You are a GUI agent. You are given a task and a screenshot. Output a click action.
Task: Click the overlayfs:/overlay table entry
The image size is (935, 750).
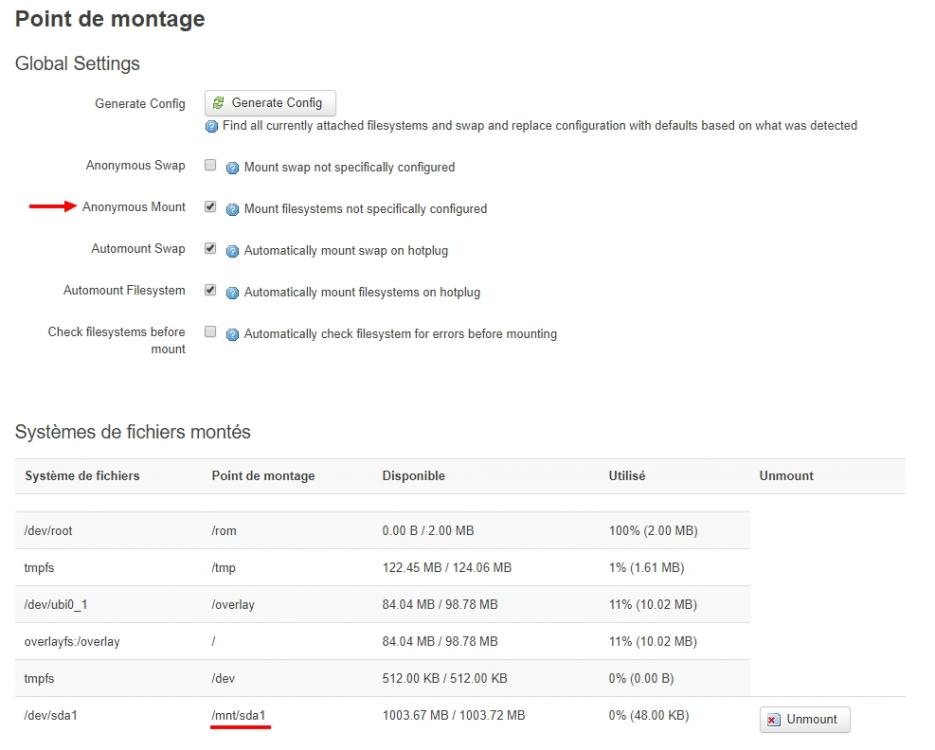tap(72, 642)
